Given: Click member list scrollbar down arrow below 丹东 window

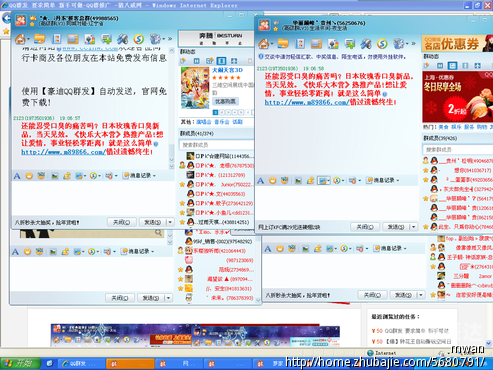Looking at the screenshot, I should [258, 300].
